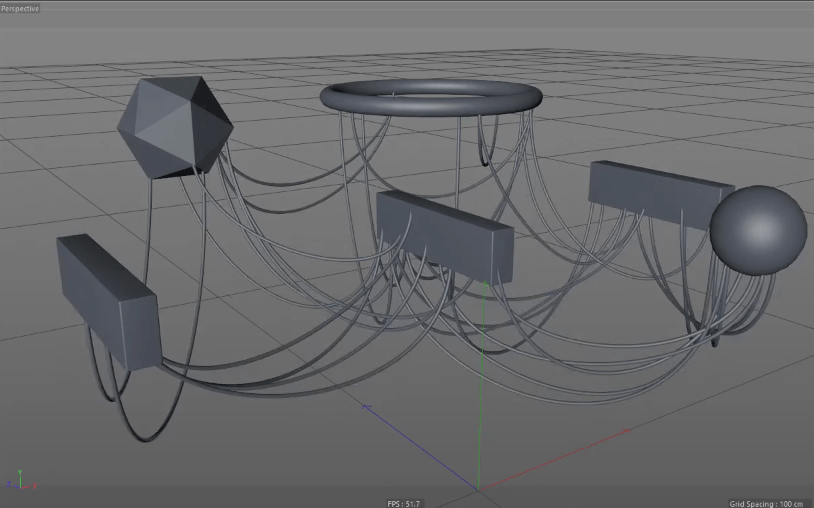Click the Perspective viewport label
This screenshot has width=814, height=508.
click(x=20, y=8)
